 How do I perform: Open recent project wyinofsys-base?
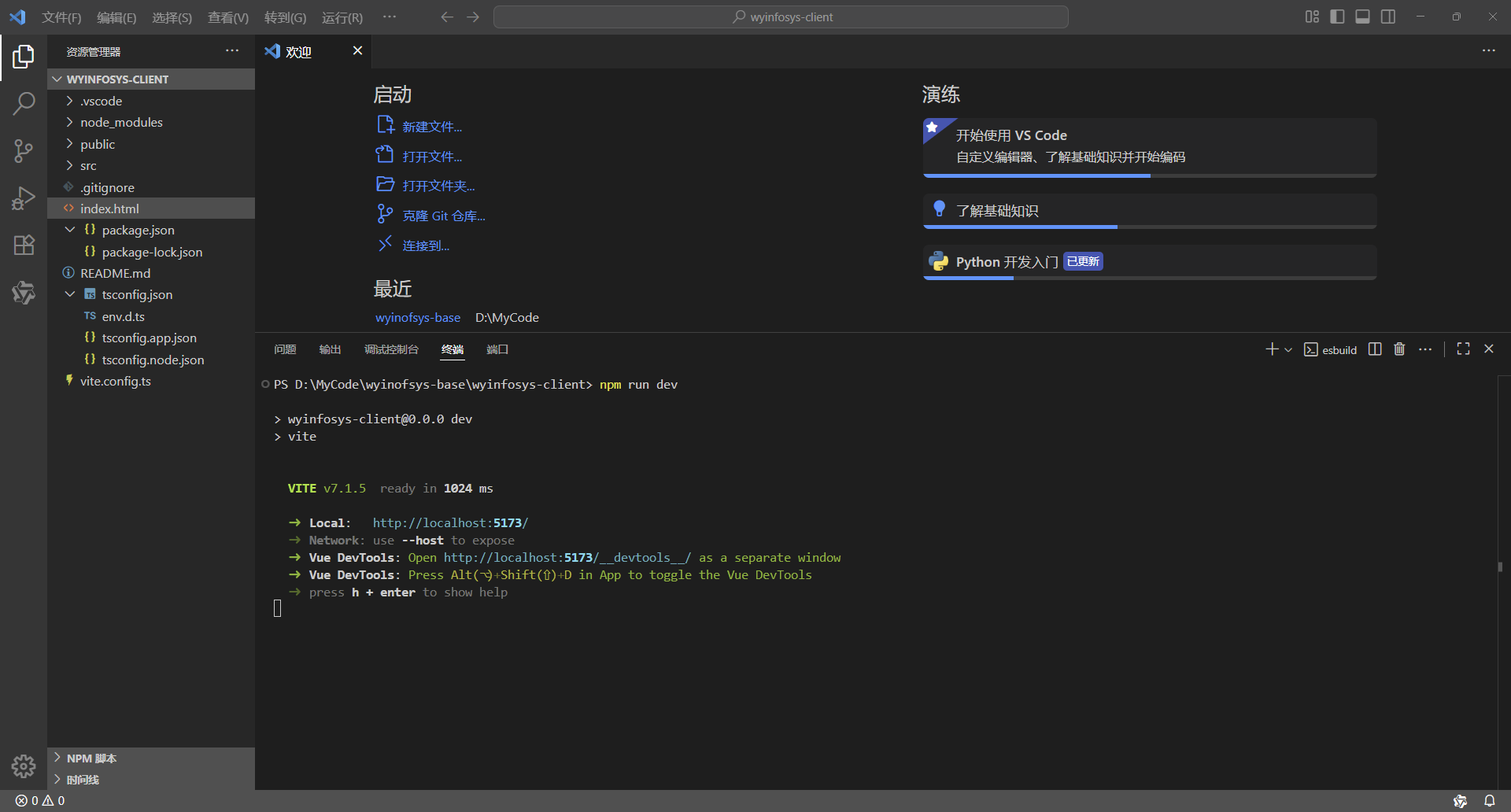tap(418, 317)
